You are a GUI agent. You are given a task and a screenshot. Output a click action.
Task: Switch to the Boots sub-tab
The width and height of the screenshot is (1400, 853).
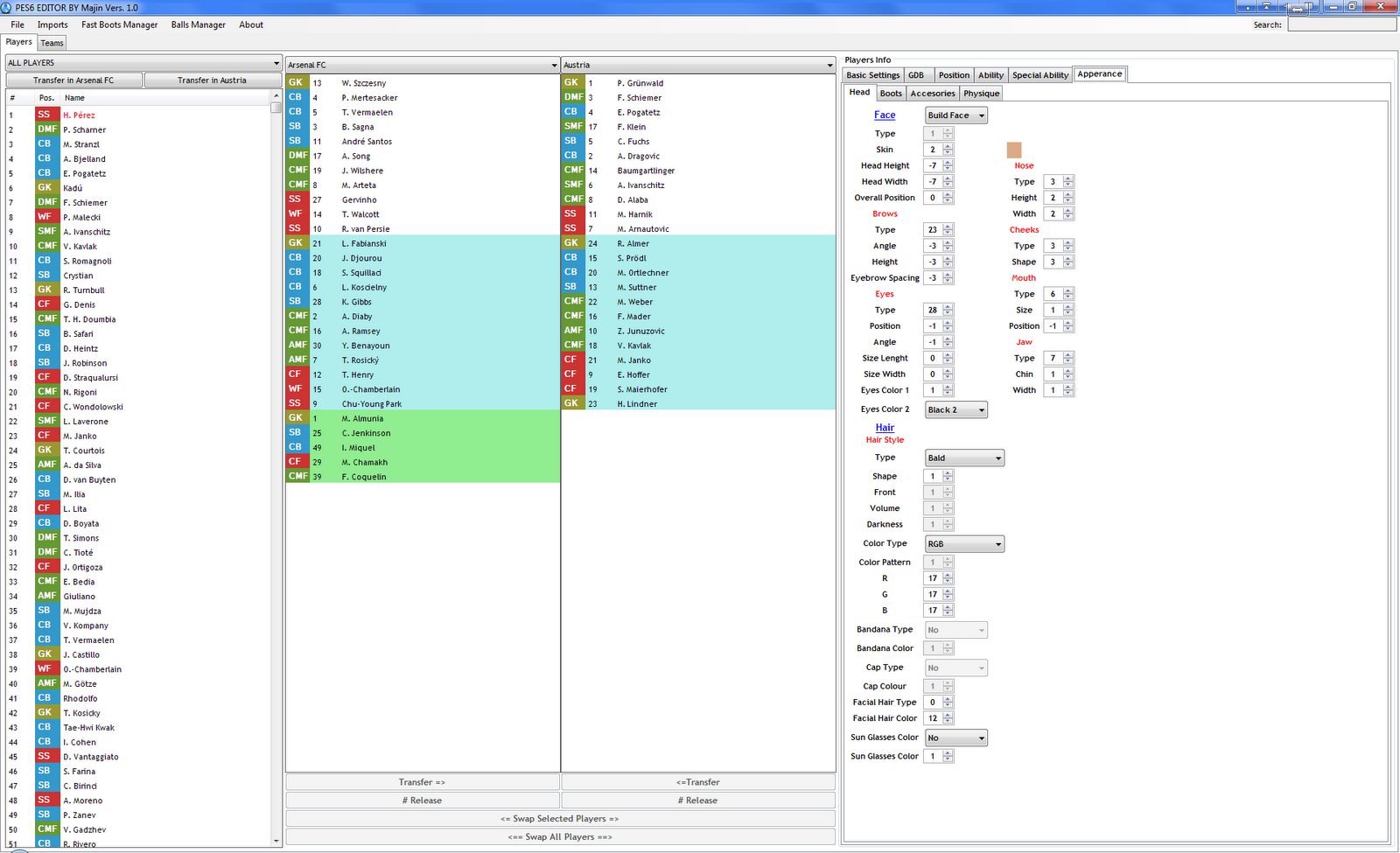click(891, 93)
